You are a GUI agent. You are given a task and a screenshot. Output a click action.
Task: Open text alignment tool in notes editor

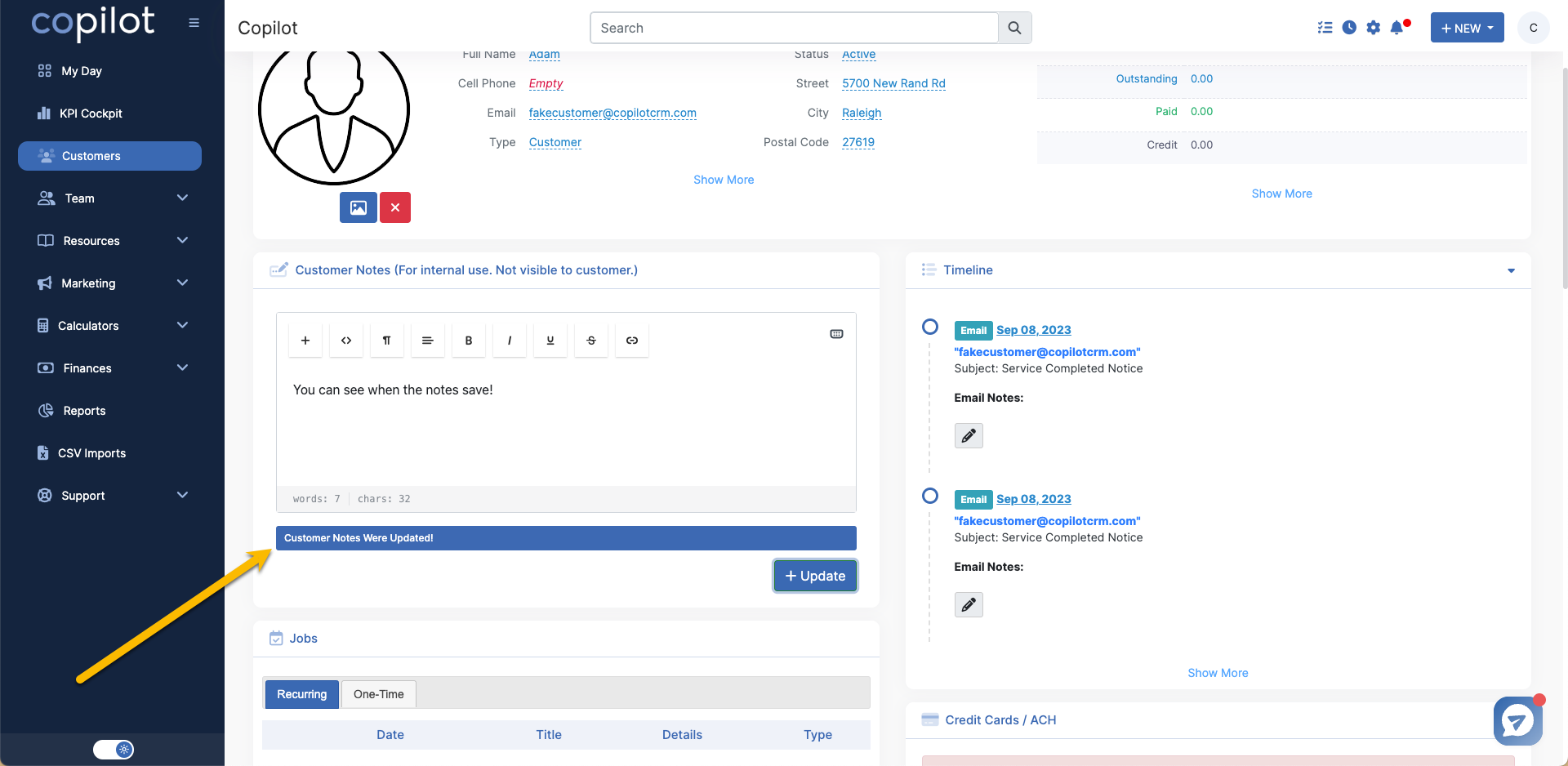(427, 341)
